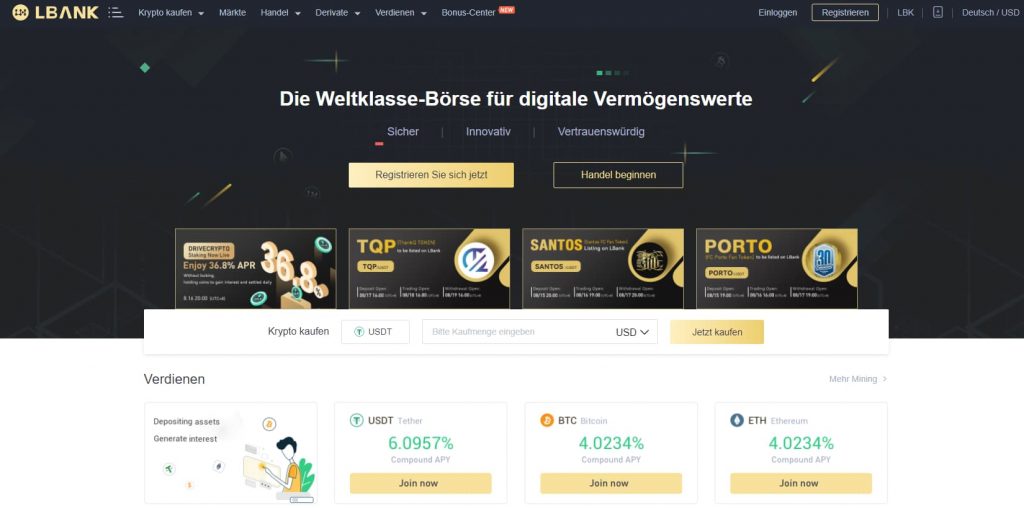
Task: Click the Handel beginnen button
Action: pos(618,175)
